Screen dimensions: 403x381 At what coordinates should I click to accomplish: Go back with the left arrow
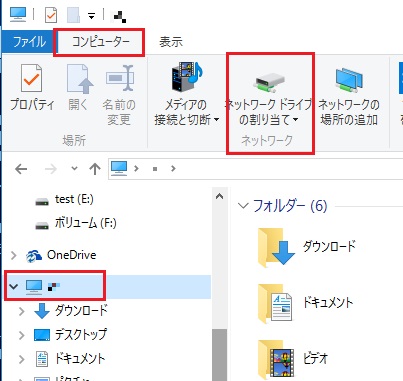tap(21, 169)
